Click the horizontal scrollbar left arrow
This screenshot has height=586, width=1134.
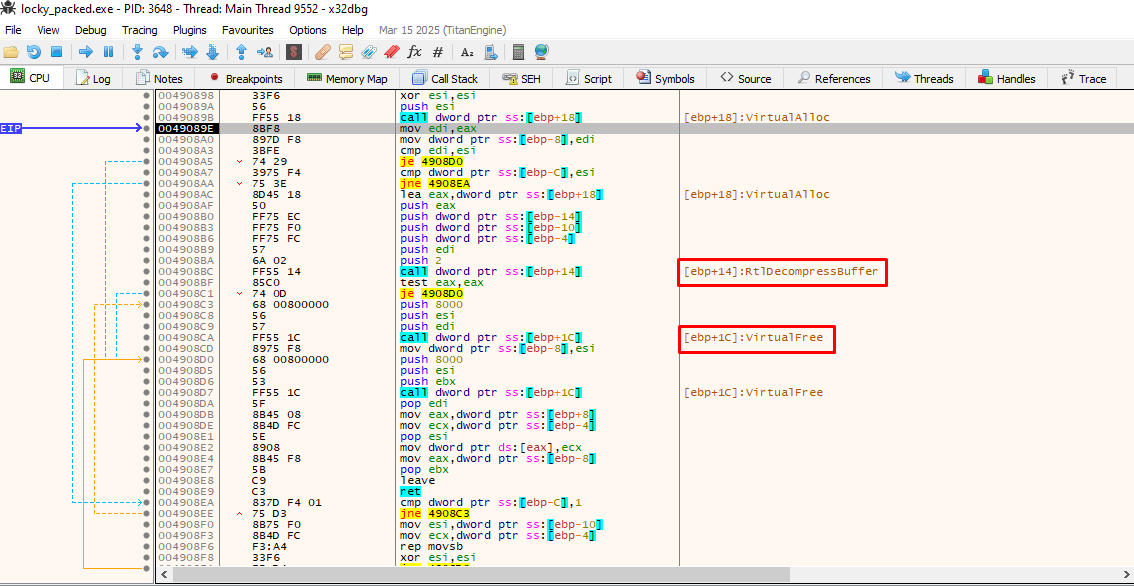click(x=162, y=574)
